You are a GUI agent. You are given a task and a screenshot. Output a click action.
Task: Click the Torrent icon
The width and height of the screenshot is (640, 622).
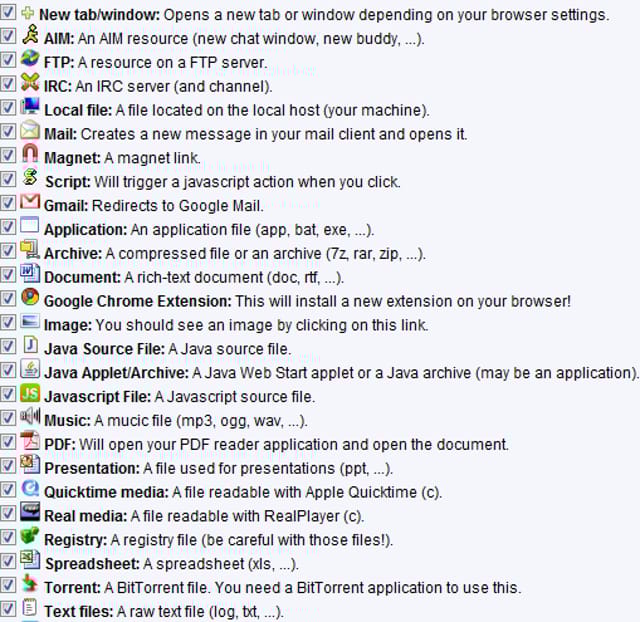click(x=30, y=583)
